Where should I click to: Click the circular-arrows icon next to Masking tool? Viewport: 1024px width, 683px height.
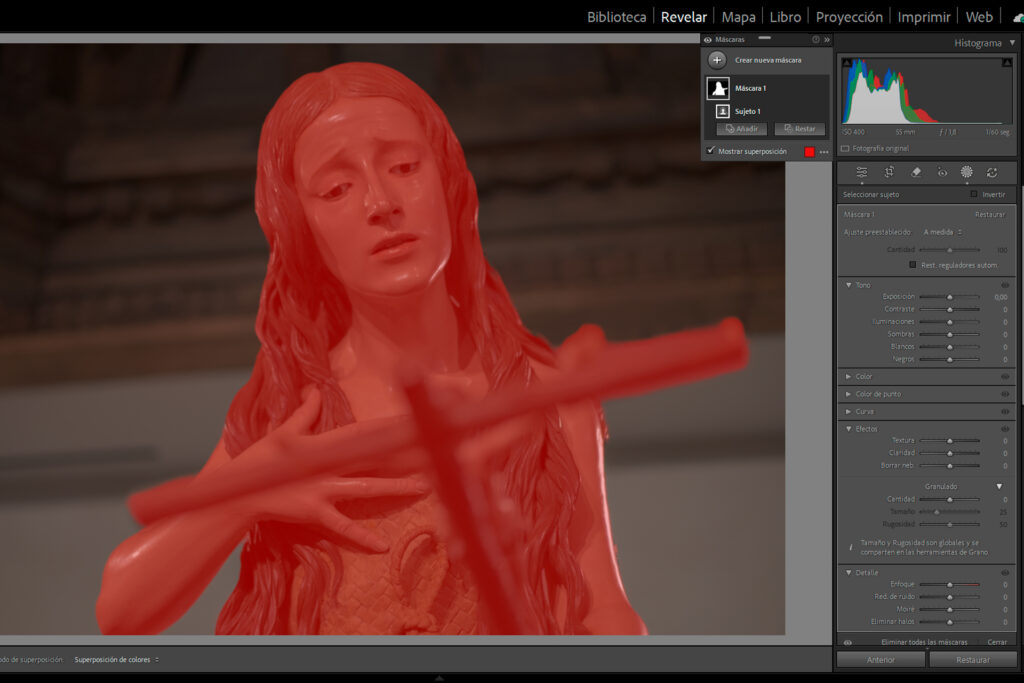[x=992, y=172]
